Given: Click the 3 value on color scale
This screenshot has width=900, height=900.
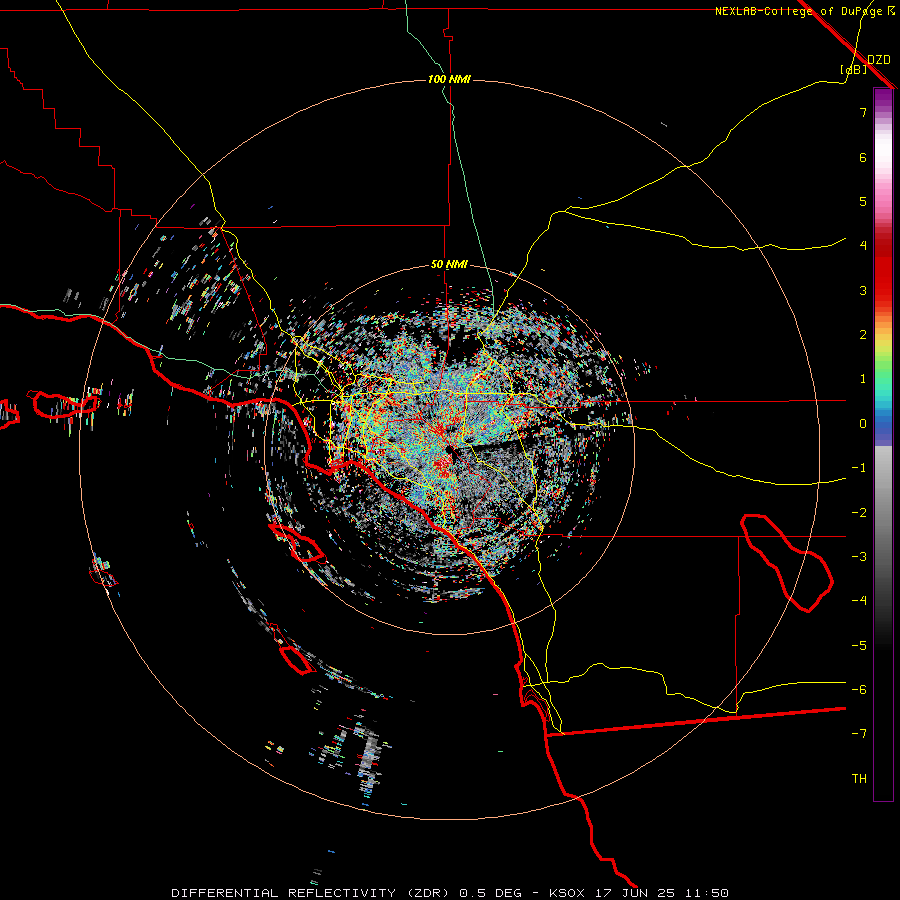Looking at the screenshot, I should [x=863, y=290].
